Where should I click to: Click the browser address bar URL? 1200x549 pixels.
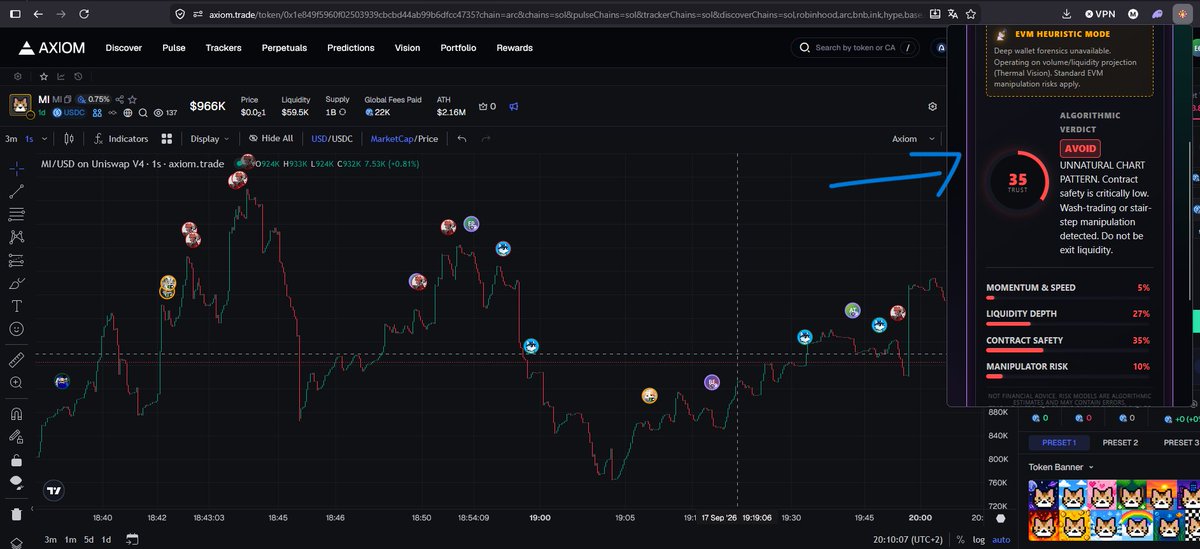(x=565, y=14)
